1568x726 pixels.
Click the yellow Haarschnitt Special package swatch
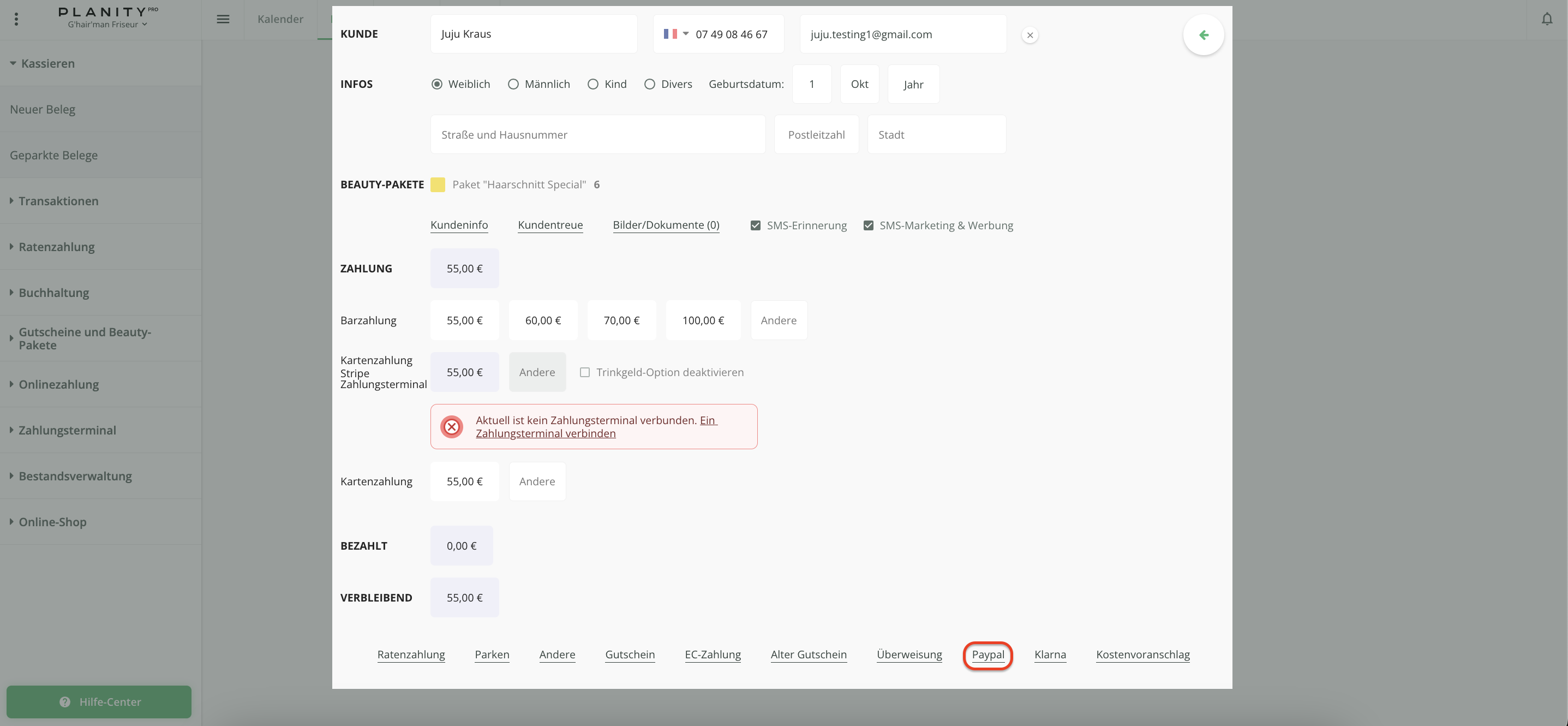click(437, 185)
